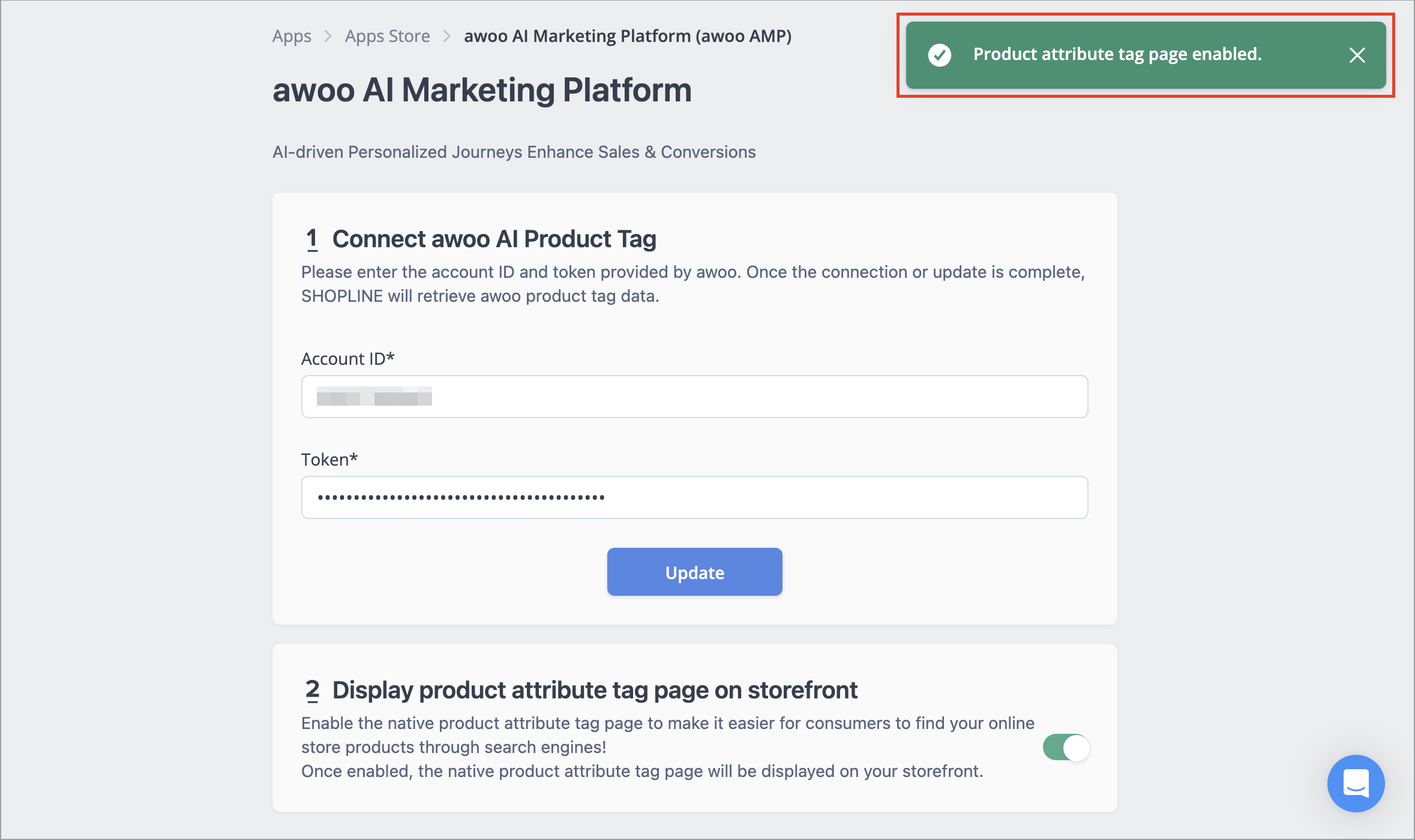
Task: Focus the Token input field
Action: point(694,497)
